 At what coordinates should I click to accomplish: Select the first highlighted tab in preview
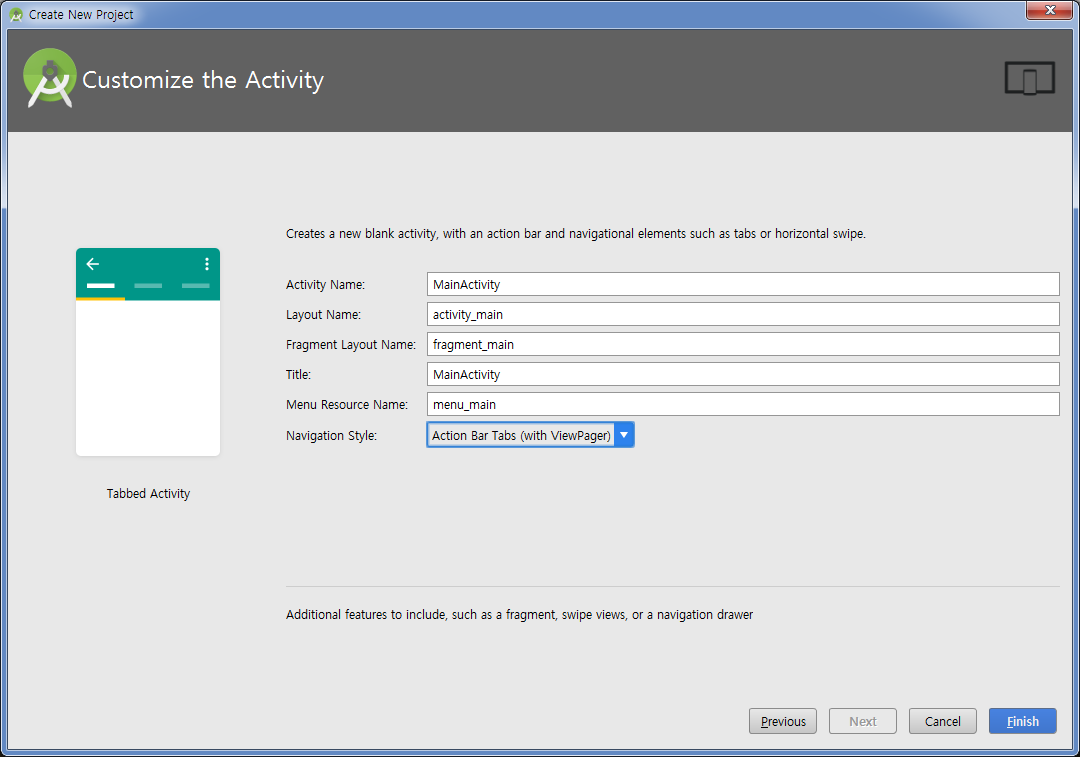100,286
